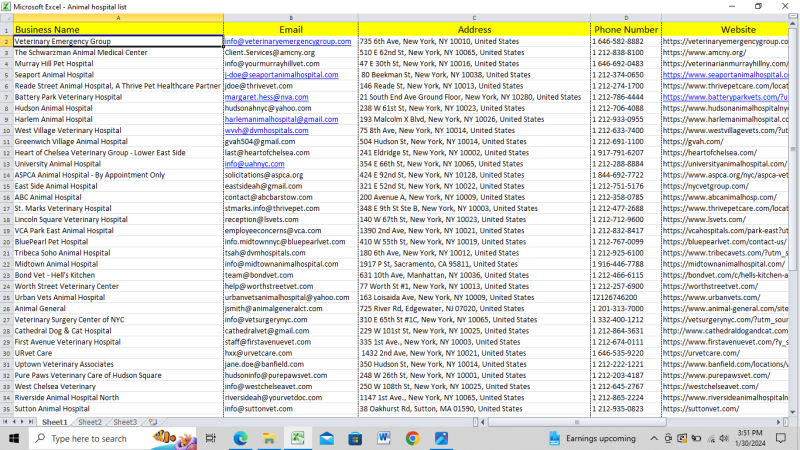Open the Photos app from the taskbar
Image resolution: width=800 pixels, height=450 pixels.
pos(441,438)
